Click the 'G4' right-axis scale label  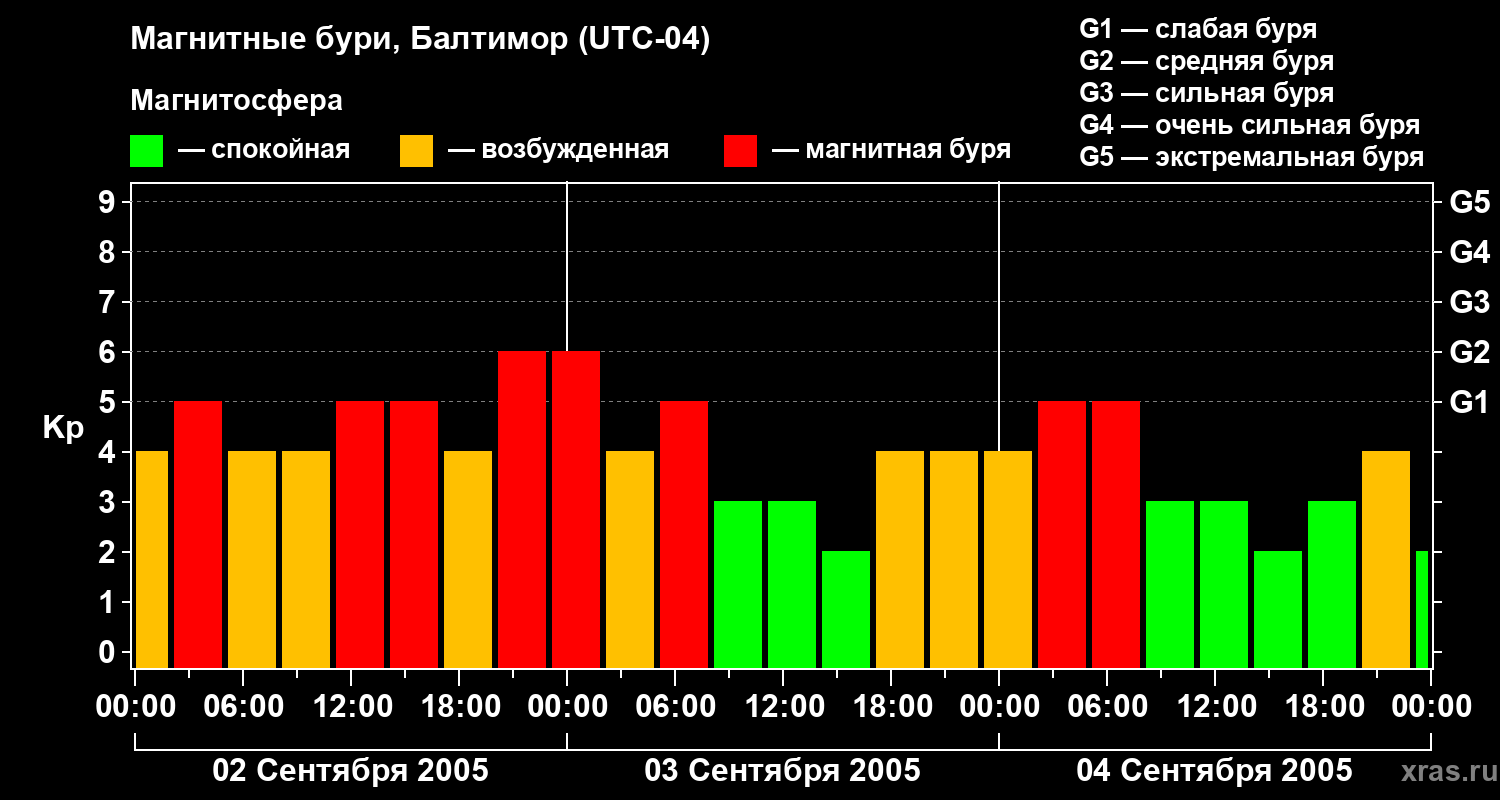tap(1469, 252)
